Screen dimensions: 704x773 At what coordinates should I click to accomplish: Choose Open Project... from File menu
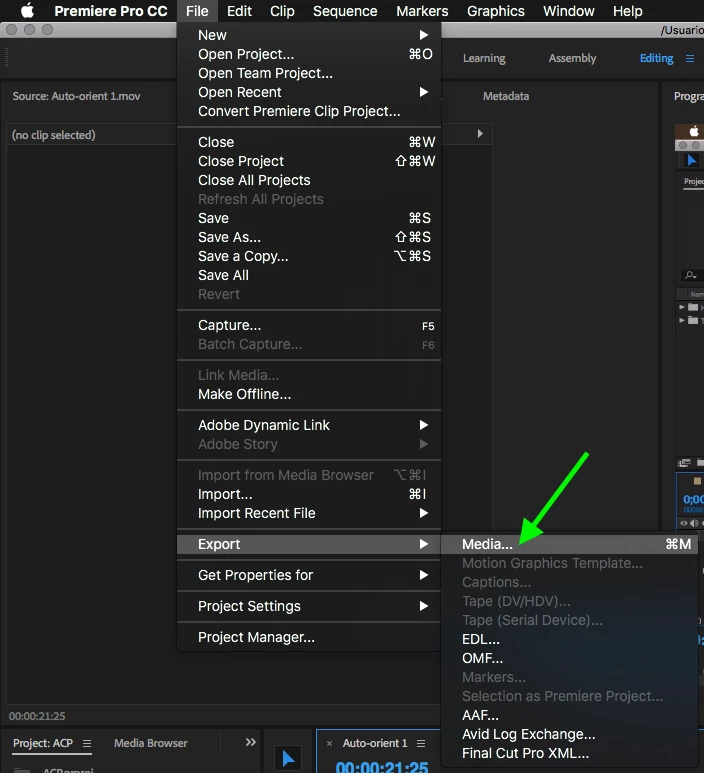309,54
